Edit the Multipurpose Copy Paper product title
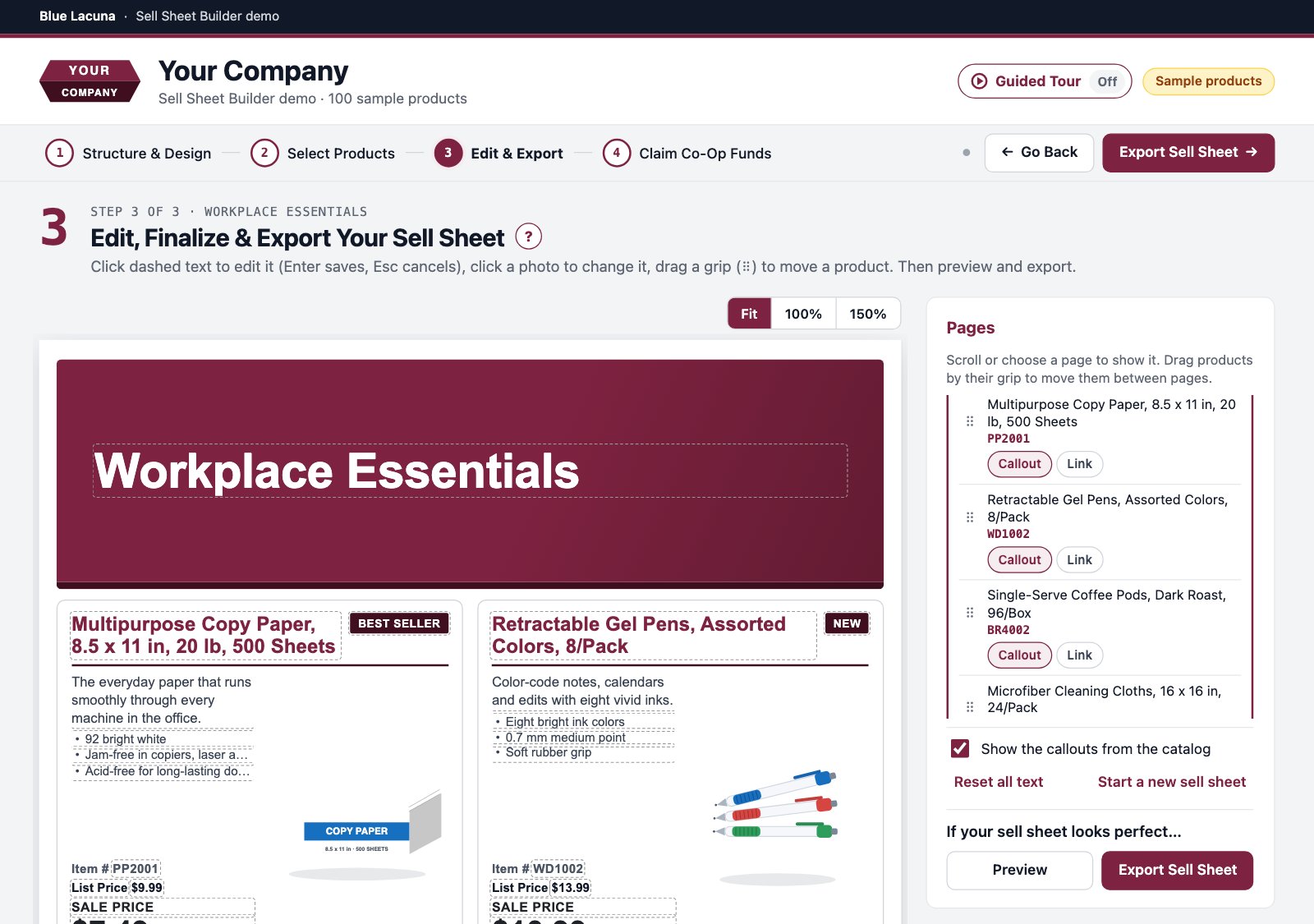This screenshot has height=924, width=1314. point(205,636)
